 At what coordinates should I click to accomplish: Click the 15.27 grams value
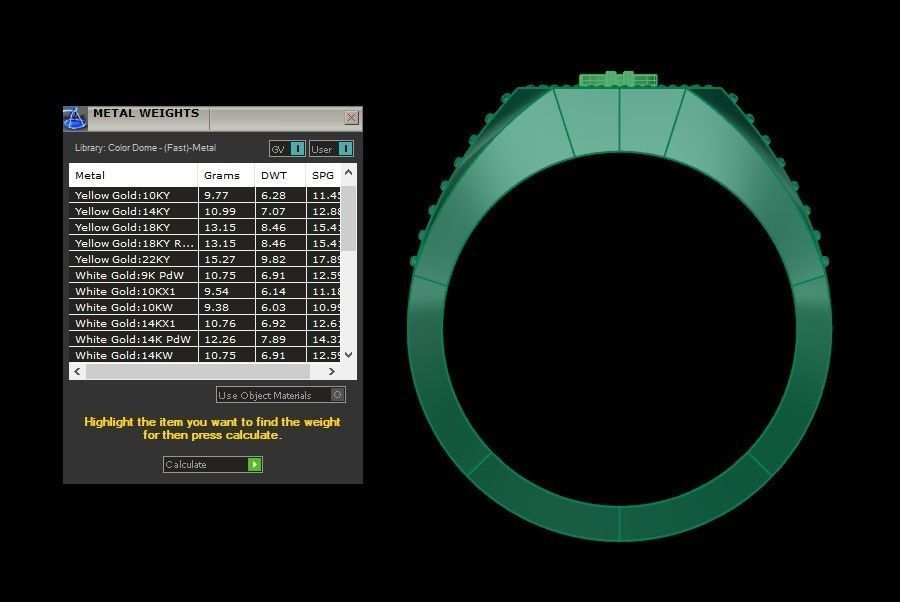pyautogui.click(x=220, y=259)
